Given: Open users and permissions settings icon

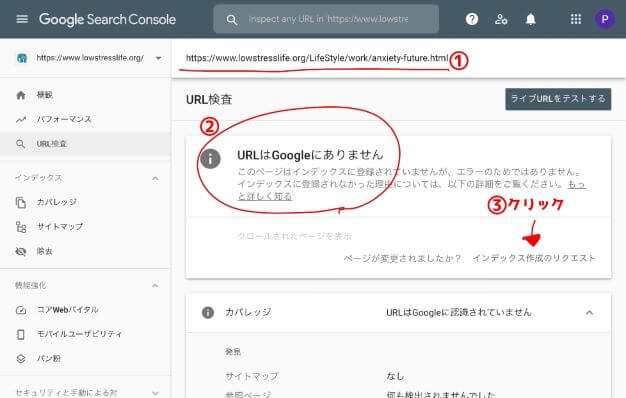Looking at the screenshot, I should tap(501, 19).
